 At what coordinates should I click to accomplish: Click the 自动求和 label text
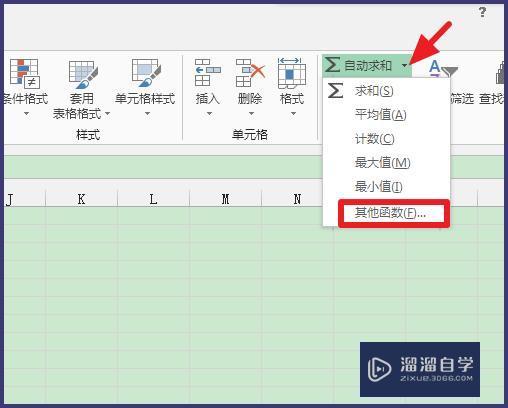click(368, 65)
